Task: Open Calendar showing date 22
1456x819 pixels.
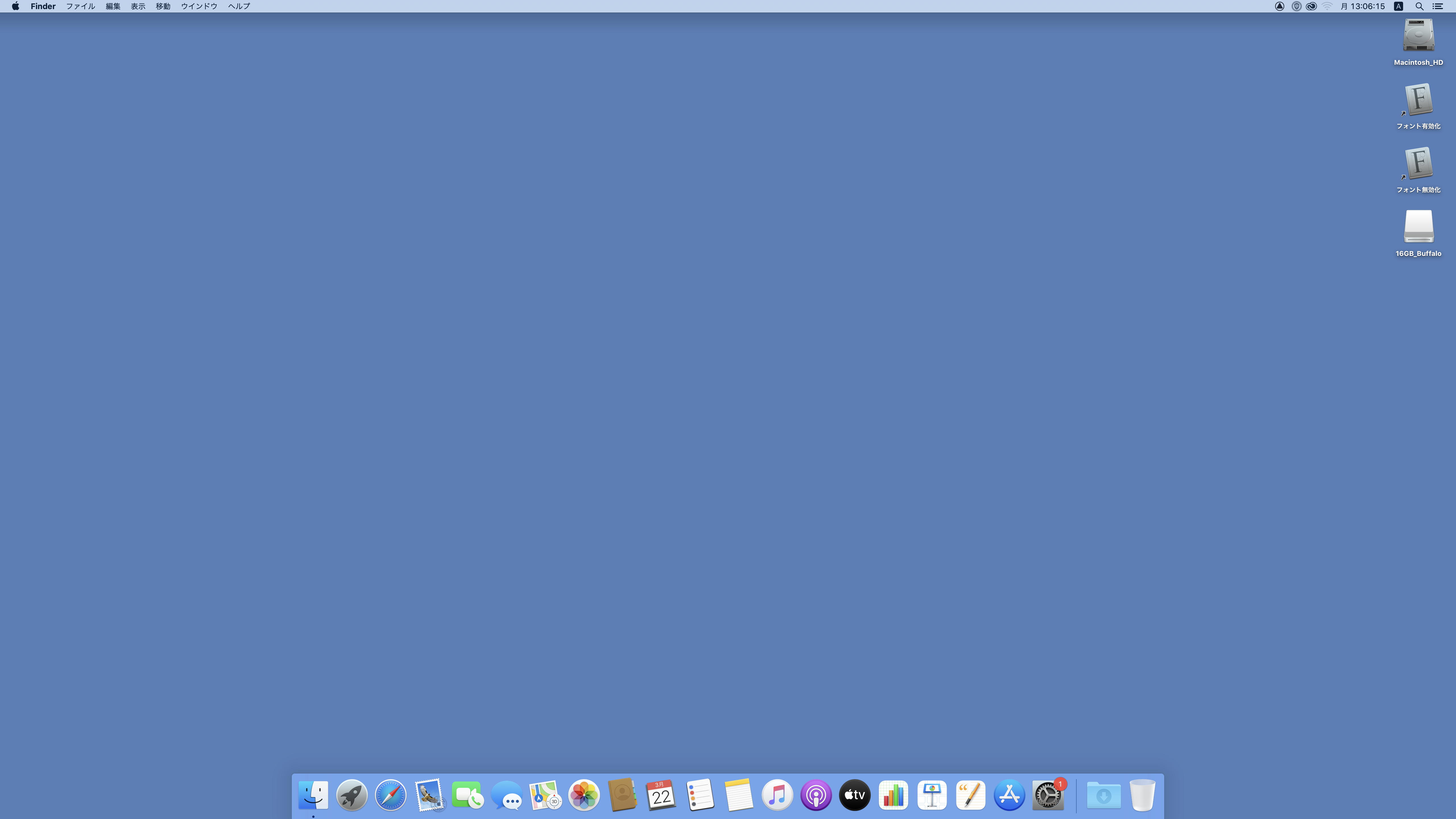Action: tap(661, 795)
